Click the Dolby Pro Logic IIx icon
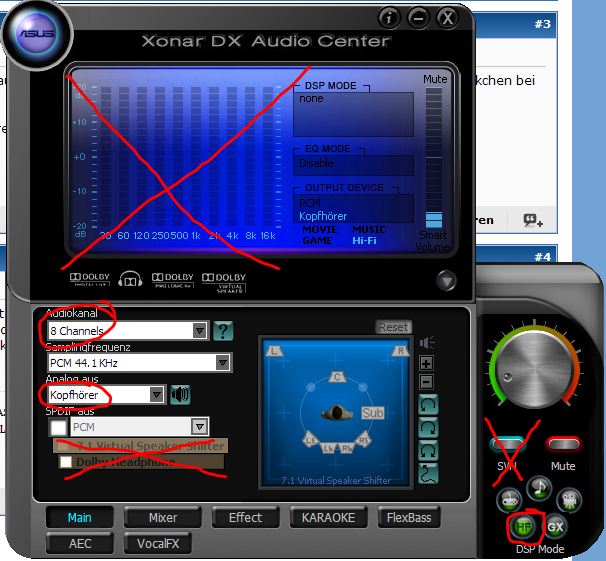The height and width of the screenshot is (561, 606). point(172,280)
